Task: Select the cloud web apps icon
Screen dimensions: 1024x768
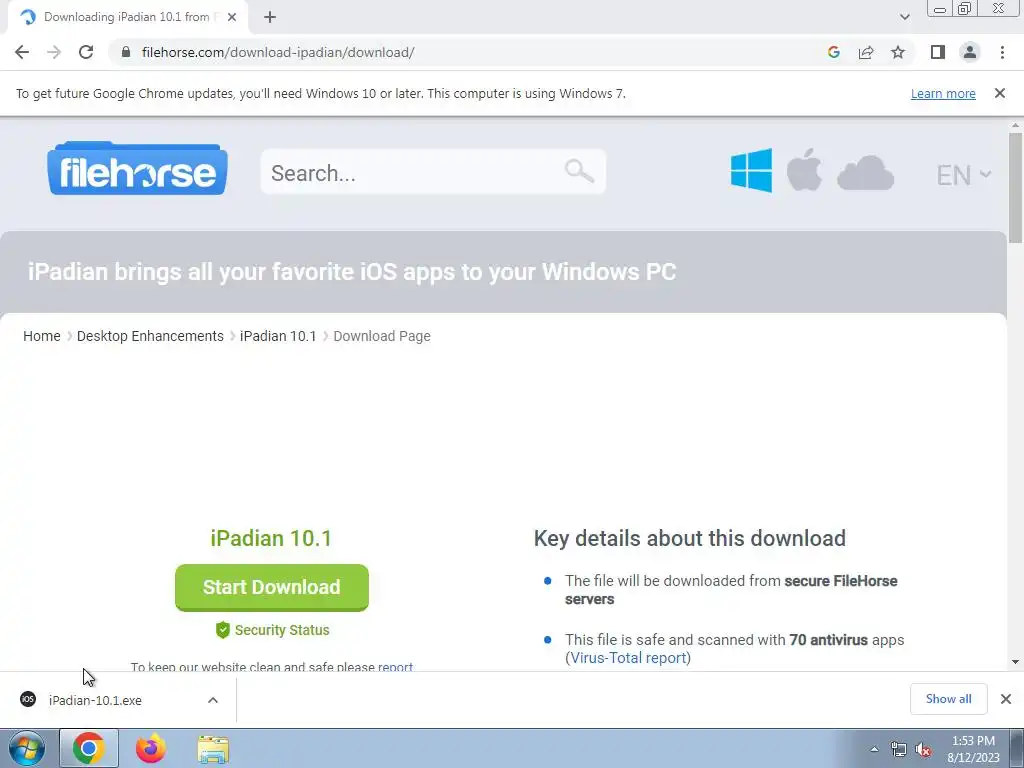Action: point(865,173)
